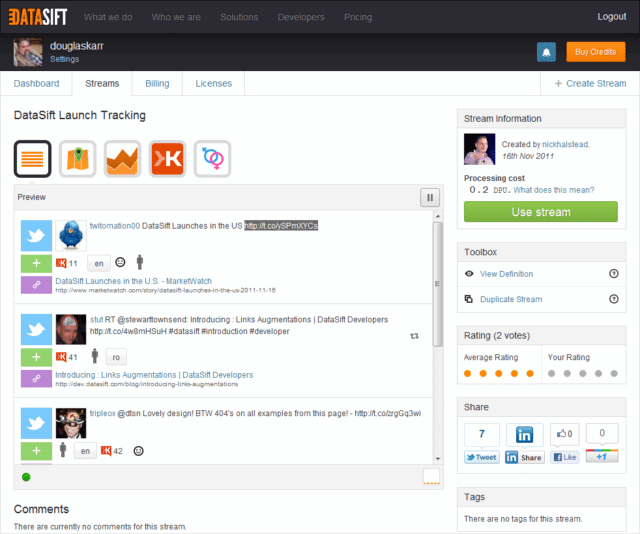The width and height of the screenshot is (640, 534).
Task: Click preview scrollbar up arrow
Action: (x=438, y=216)
